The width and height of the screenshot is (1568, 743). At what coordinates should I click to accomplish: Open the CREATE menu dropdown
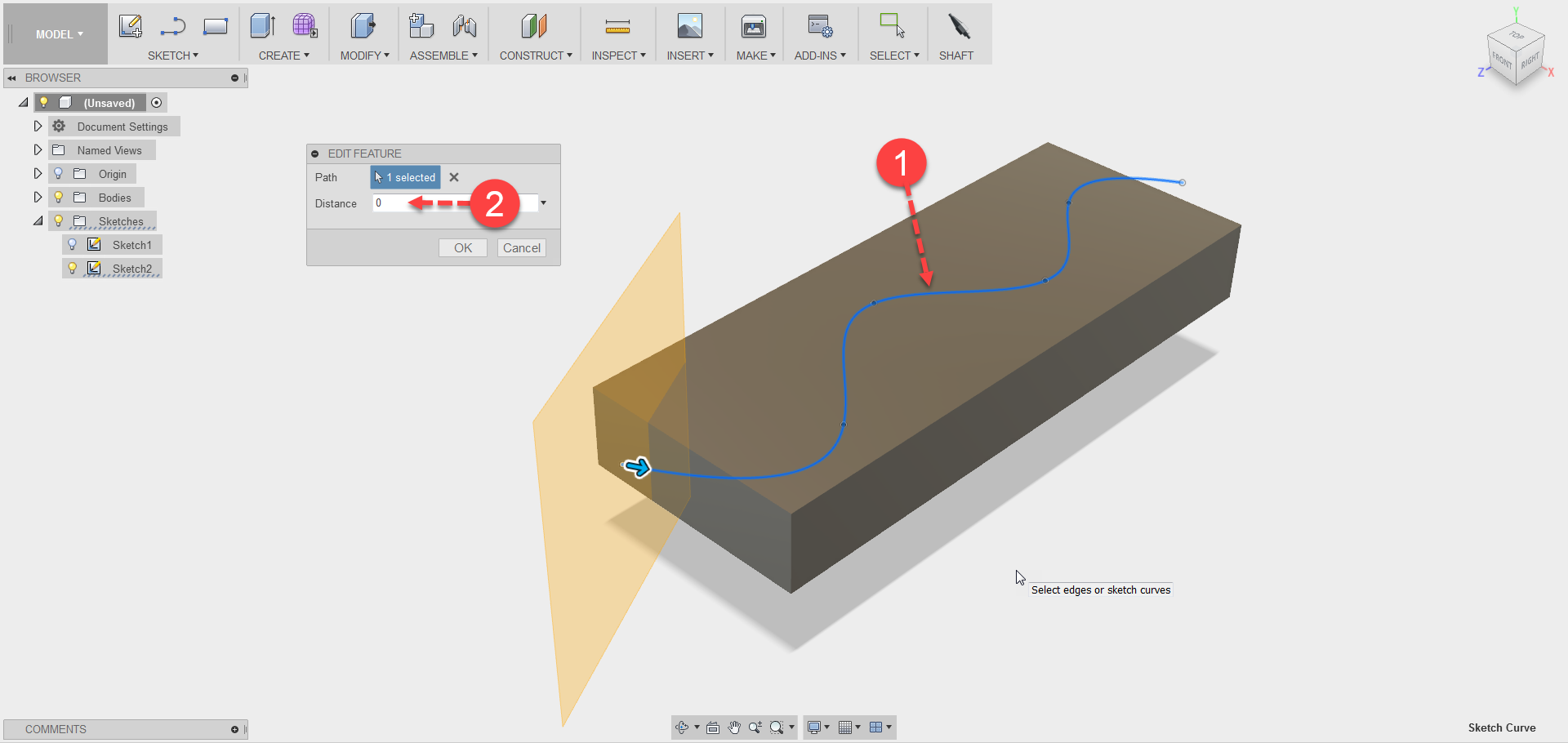283,56
